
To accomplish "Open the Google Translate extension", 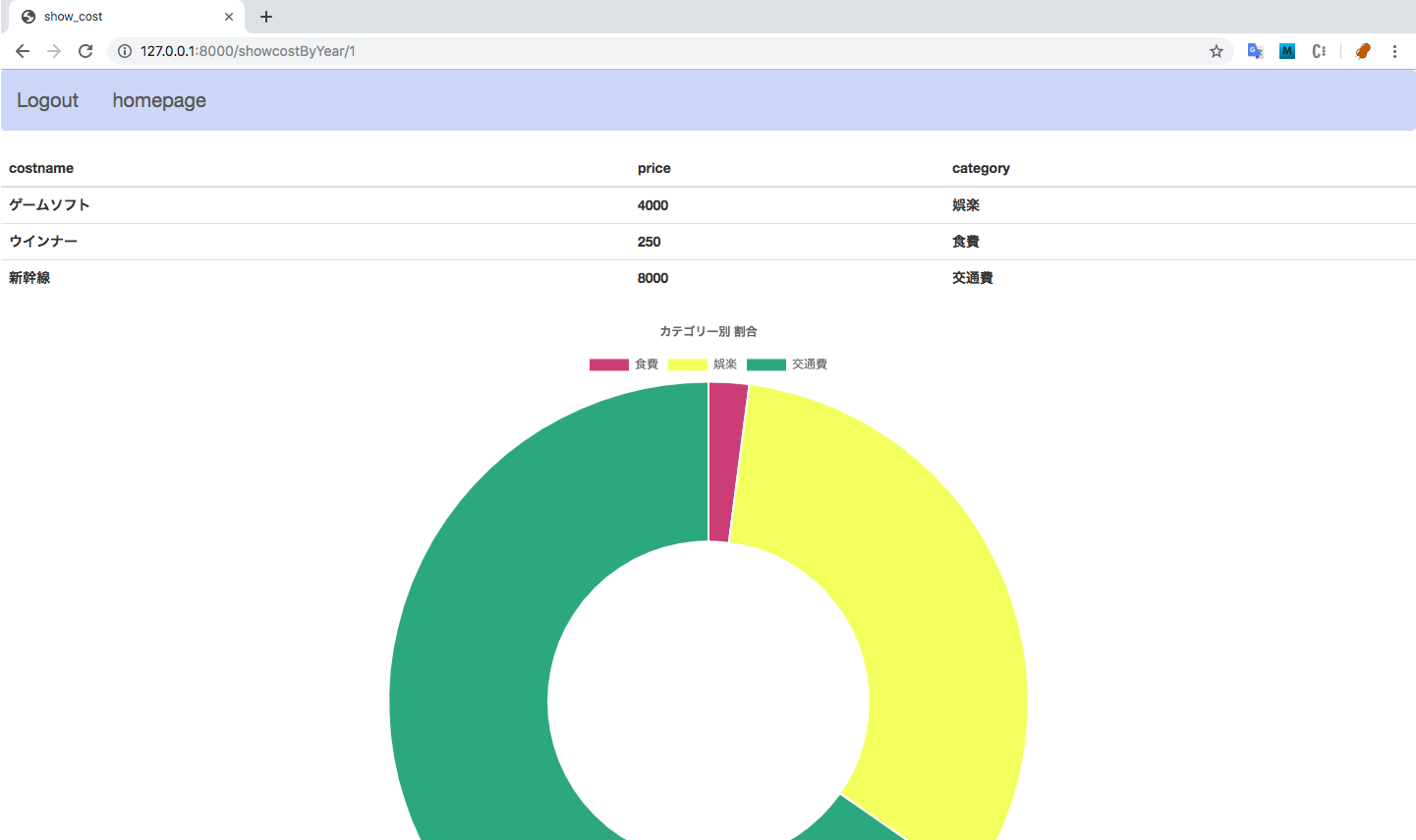I will pos(1255,51).
